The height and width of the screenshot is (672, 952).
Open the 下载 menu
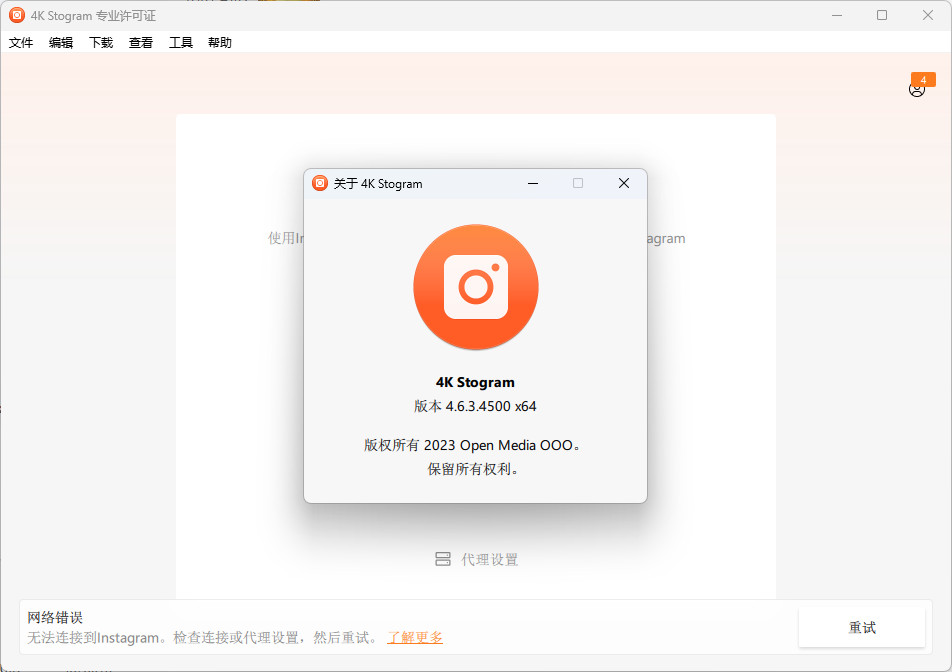pyautogui.click(x=101, y=42)
